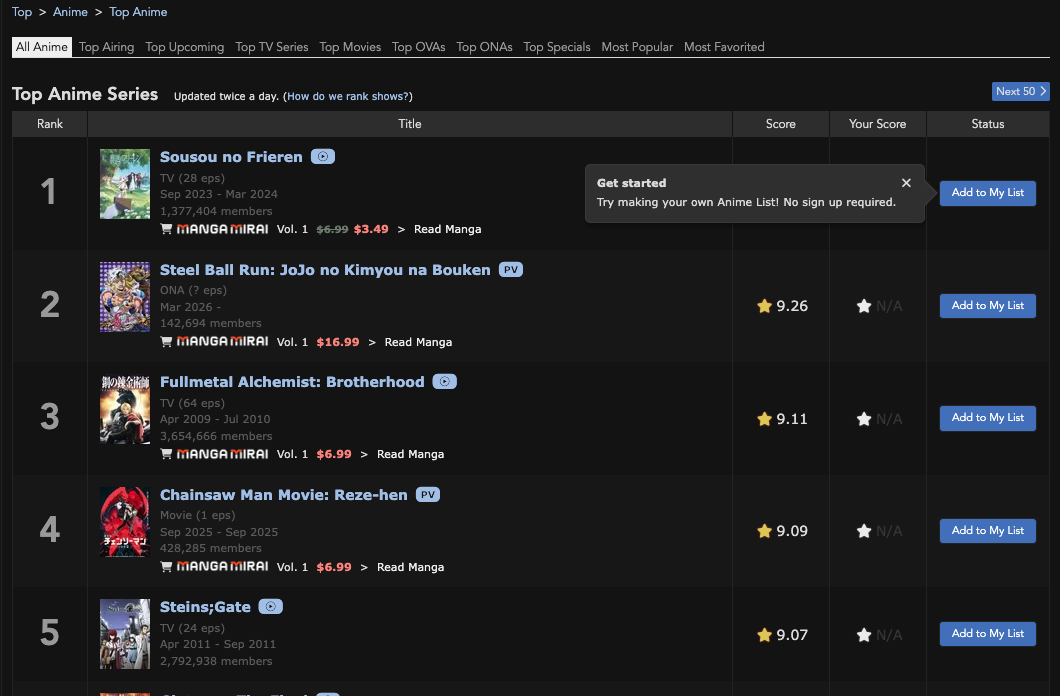Dismiss the Get started tooltip
Image resolution: width=1060 pixels, height=696 pixels.
(906, 183)
